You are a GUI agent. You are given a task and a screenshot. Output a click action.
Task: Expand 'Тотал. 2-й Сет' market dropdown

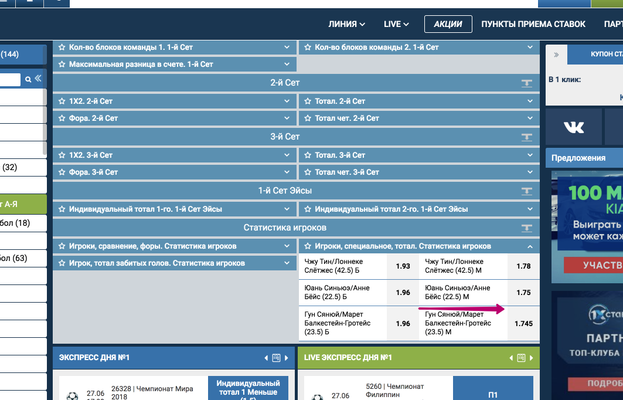point(528,101)
